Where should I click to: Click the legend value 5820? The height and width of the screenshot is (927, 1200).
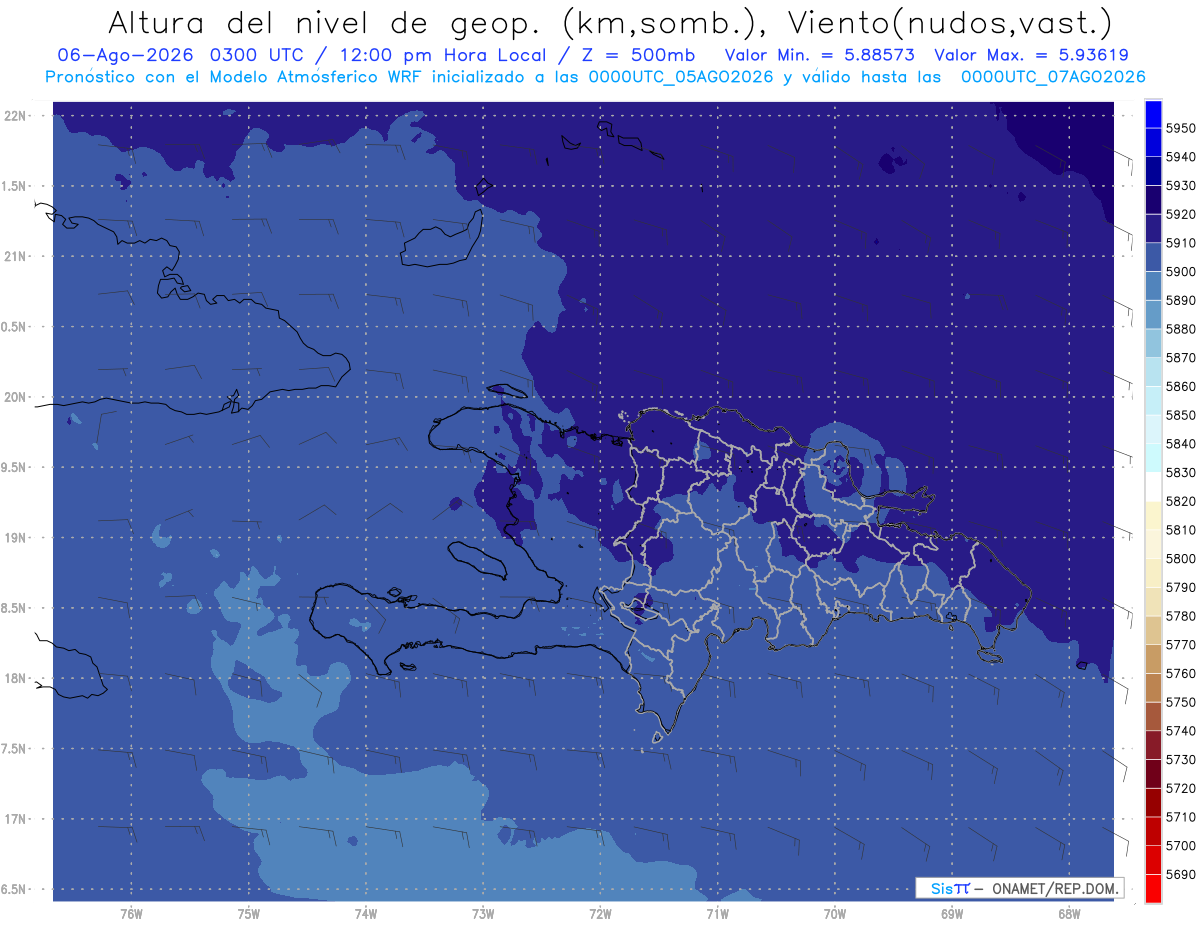[1181, 501]
